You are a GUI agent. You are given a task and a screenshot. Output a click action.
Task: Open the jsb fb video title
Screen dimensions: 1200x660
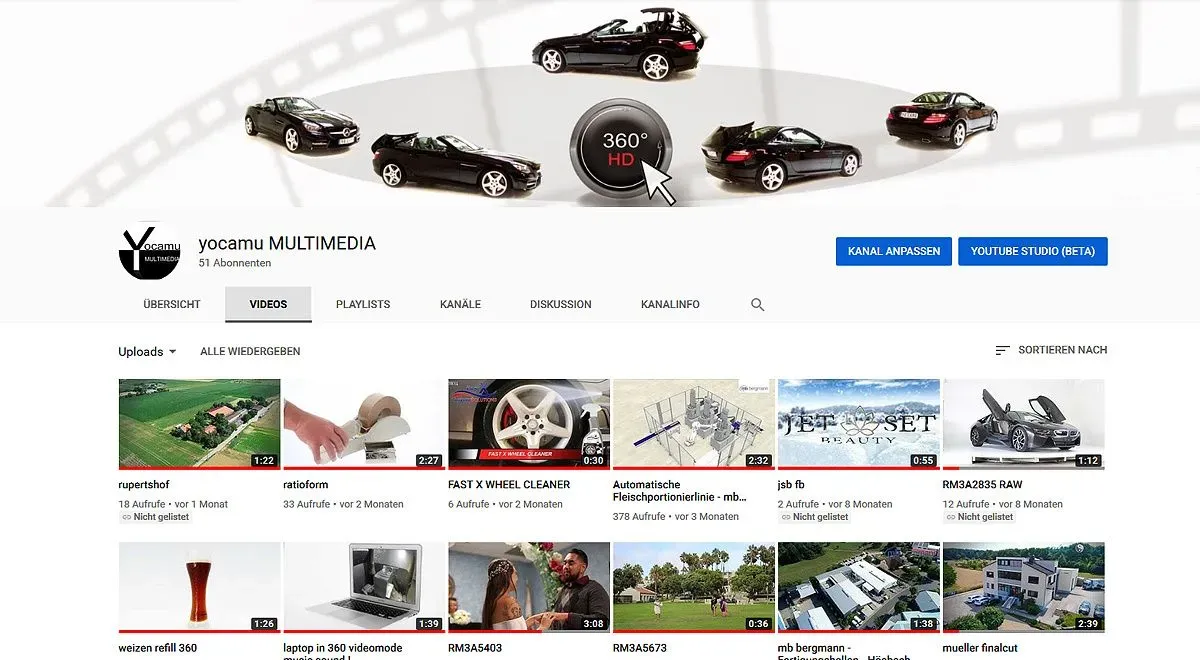pos(791,485)
